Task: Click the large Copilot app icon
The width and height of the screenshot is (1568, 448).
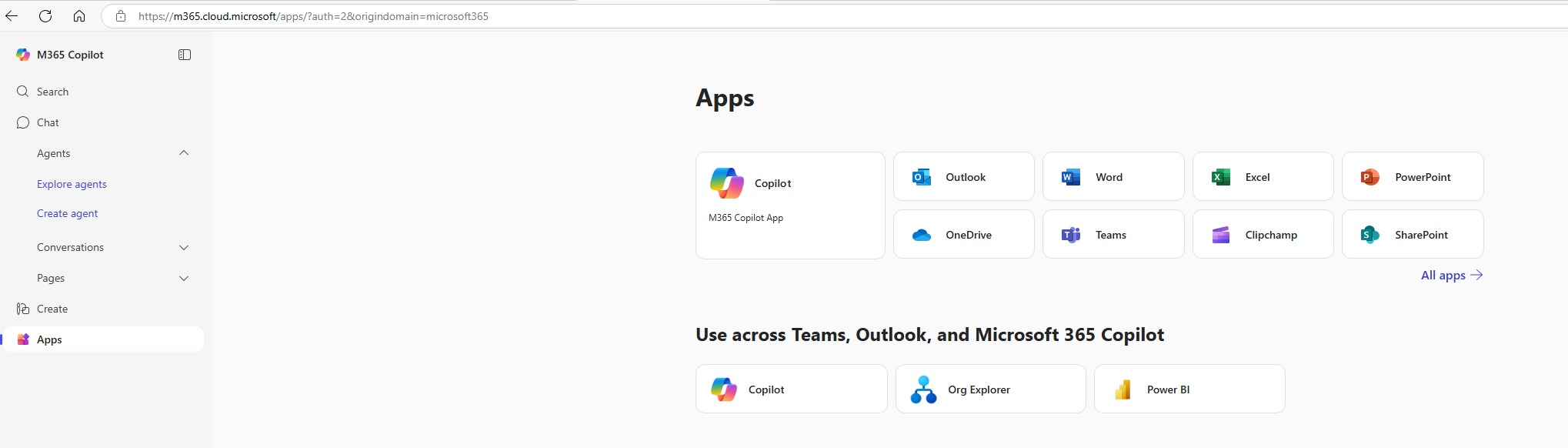Action: (x=727, y=183)
